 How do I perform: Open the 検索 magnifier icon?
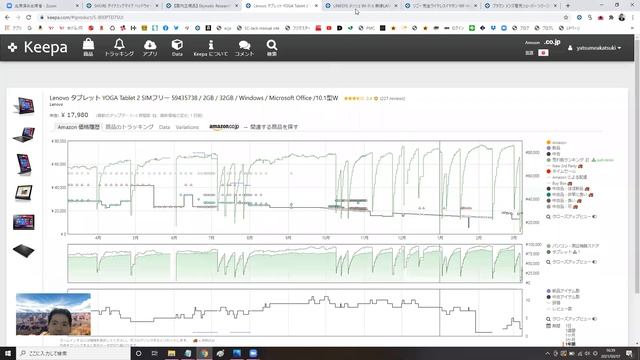click(x=272, y=47)
